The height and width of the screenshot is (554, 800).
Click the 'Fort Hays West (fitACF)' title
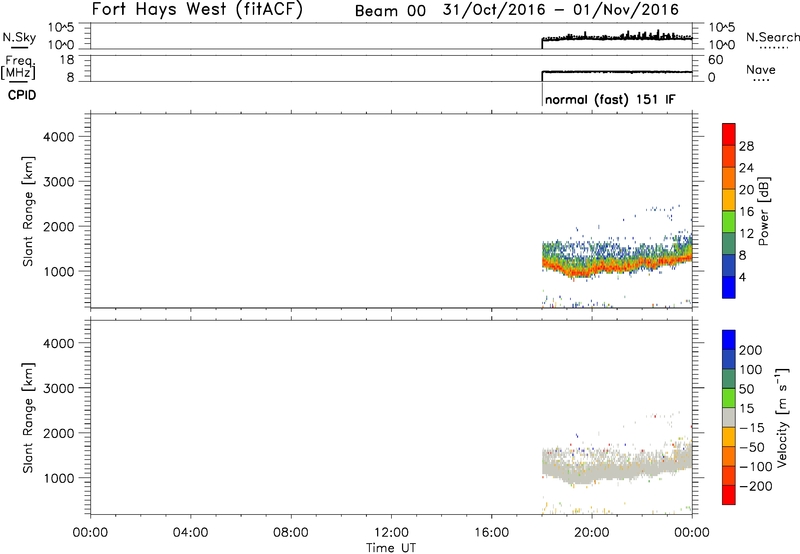point(197,9)
